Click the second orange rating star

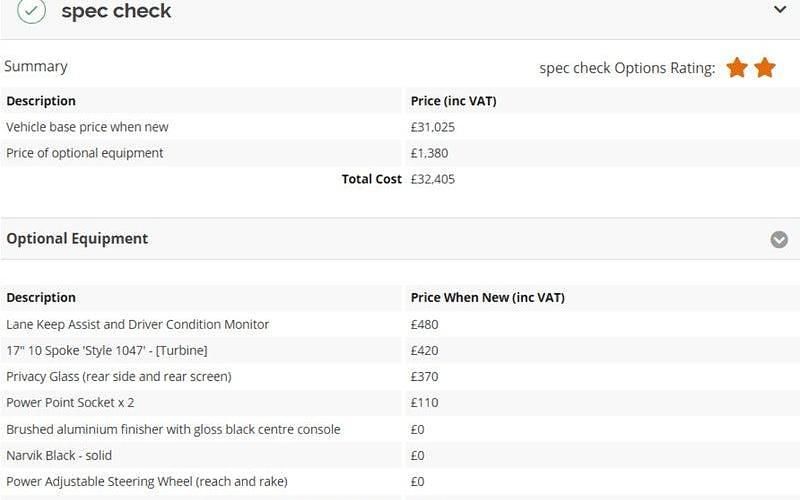tap(765, 68)
